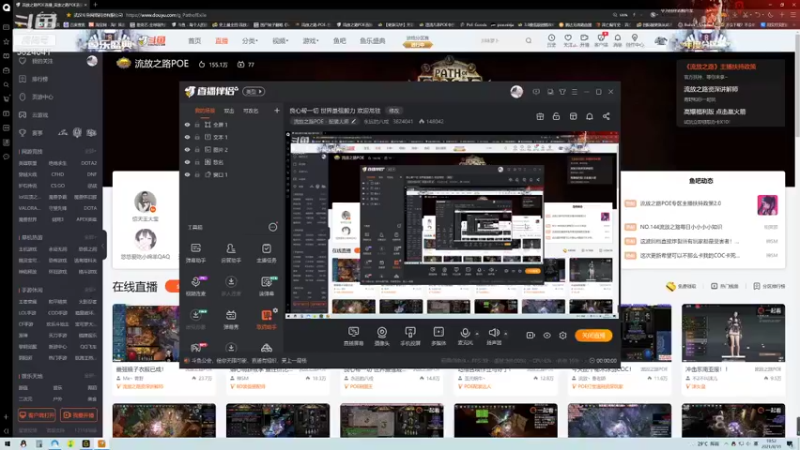Open the gift box icon in 直播伴侣
The width and height of the screenshot is (800, 450).
540,116
